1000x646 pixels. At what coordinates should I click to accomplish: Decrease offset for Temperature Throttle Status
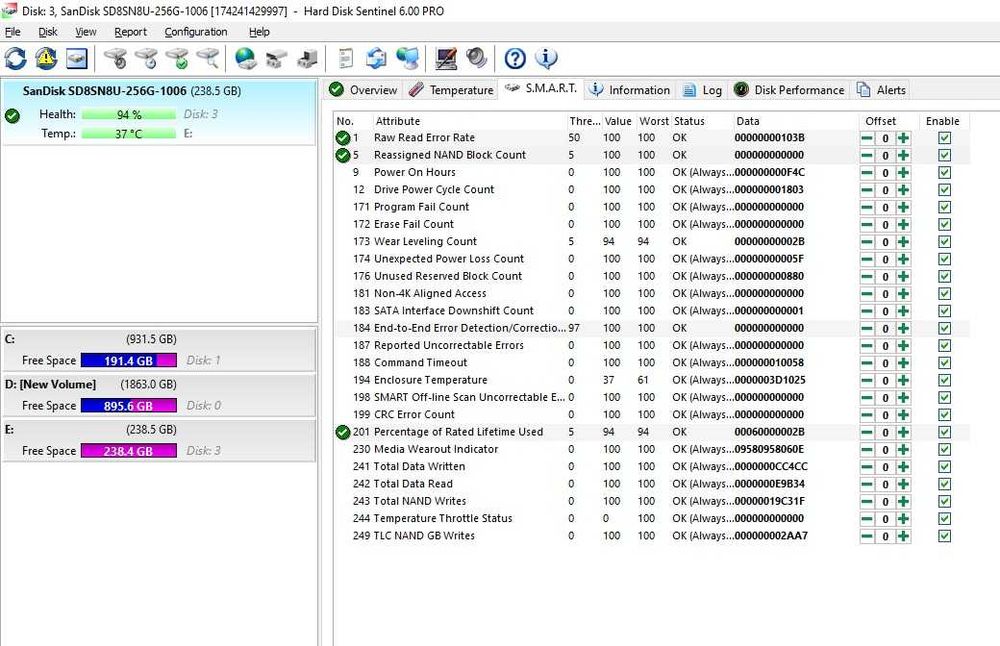(867, 518)
